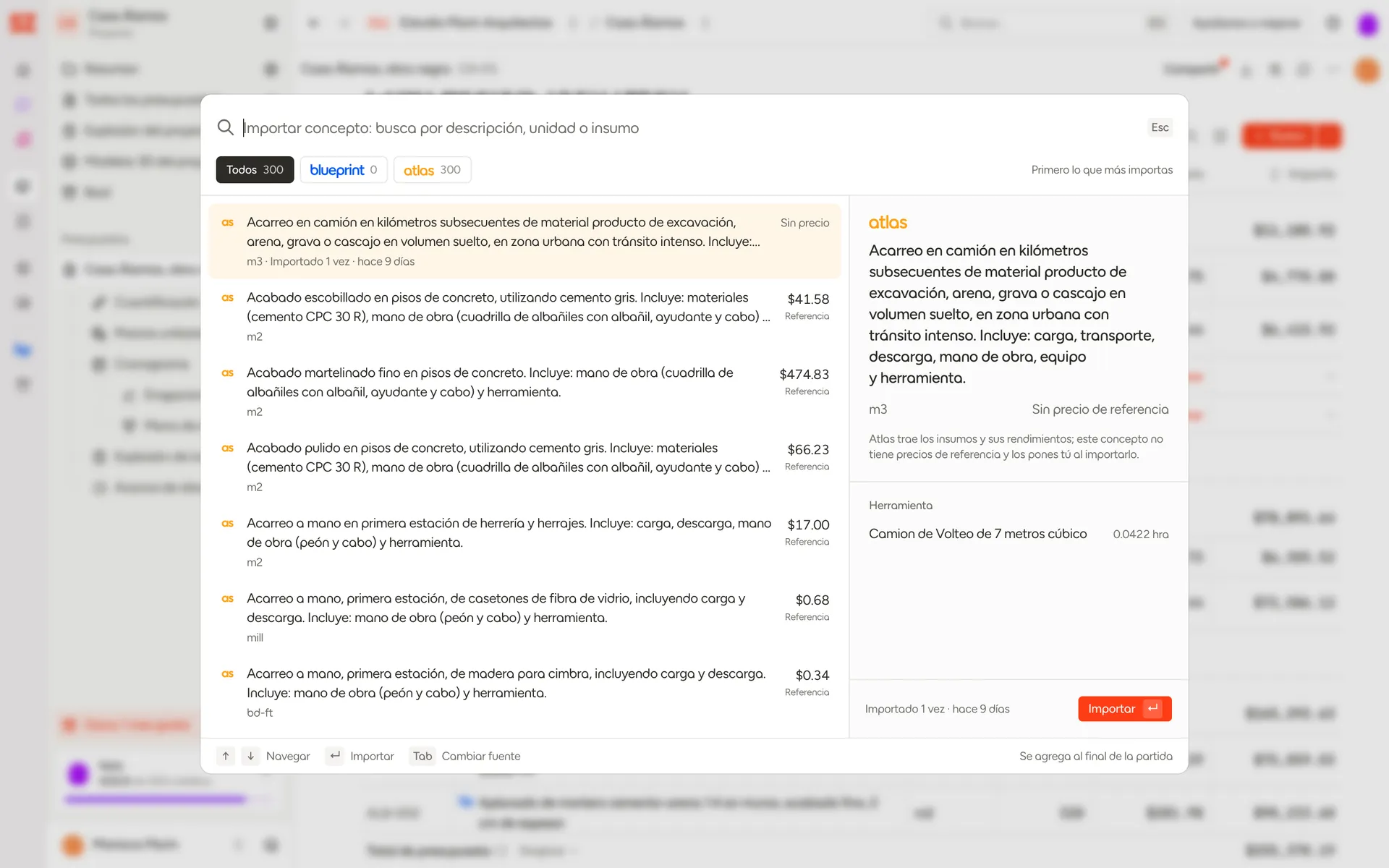Click the $474.83 reference price
Image resolution: width=1389 pixels, height=868 pixels.
pos(804,374)
